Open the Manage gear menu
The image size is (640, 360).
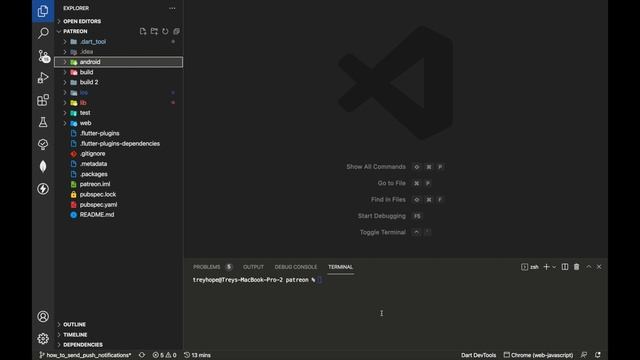43,338
